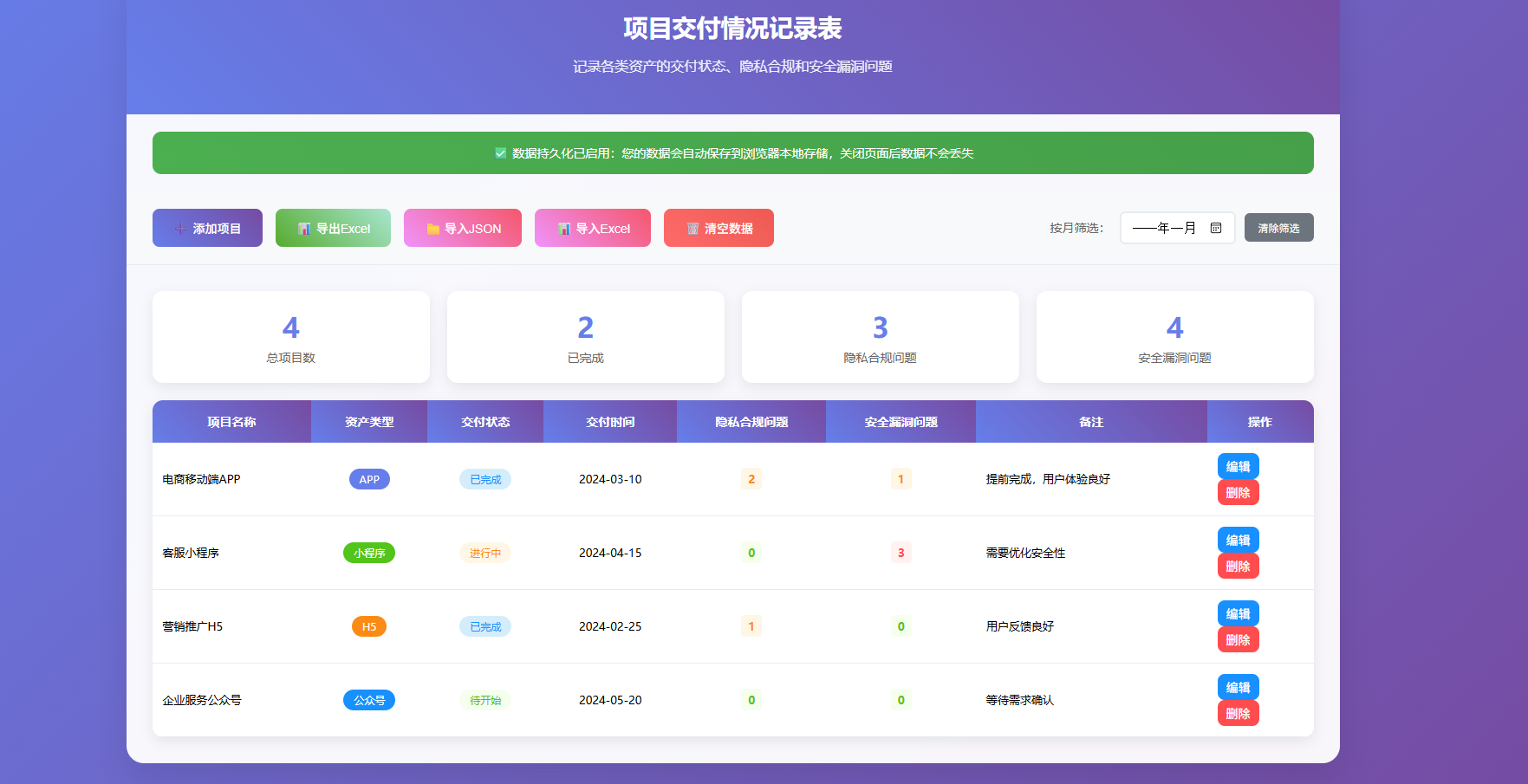Image resolution: width=1528 pixels, height=784 pixels.
Task: Click the 安全漏洞问题 statistics card
Action: [x=1174, y=337]
